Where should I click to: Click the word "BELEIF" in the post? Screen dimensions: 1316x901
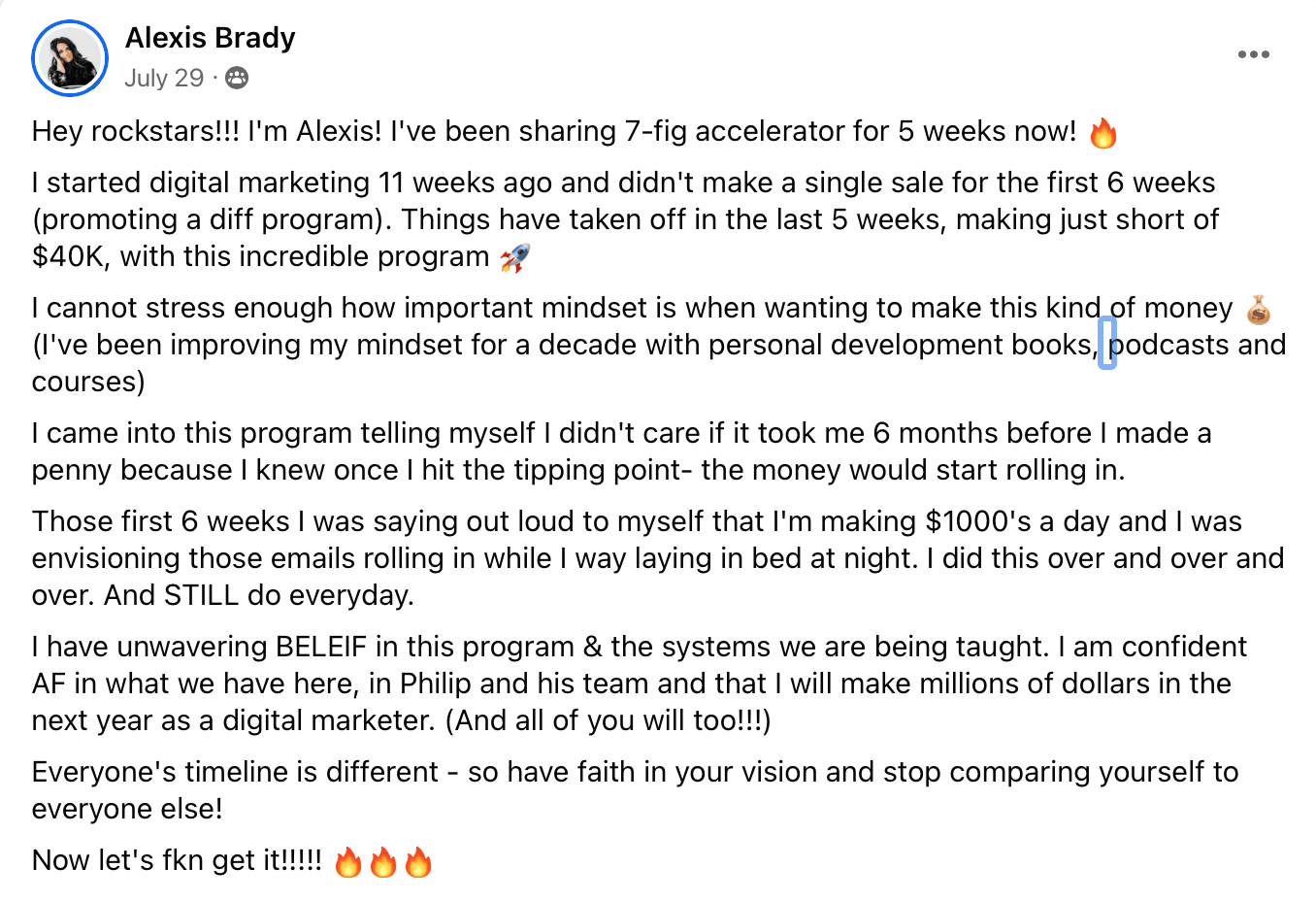[x=321, y=647]
